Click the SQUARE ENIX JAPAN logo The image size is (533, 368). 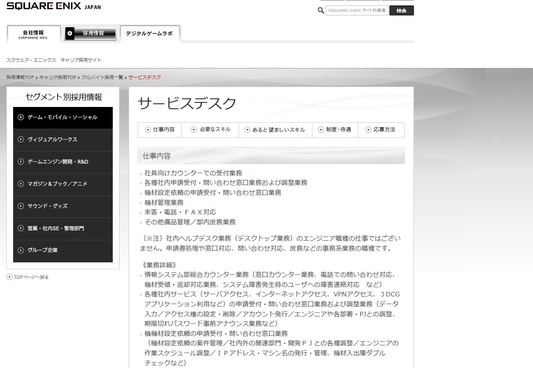click(x=54, y=6)
